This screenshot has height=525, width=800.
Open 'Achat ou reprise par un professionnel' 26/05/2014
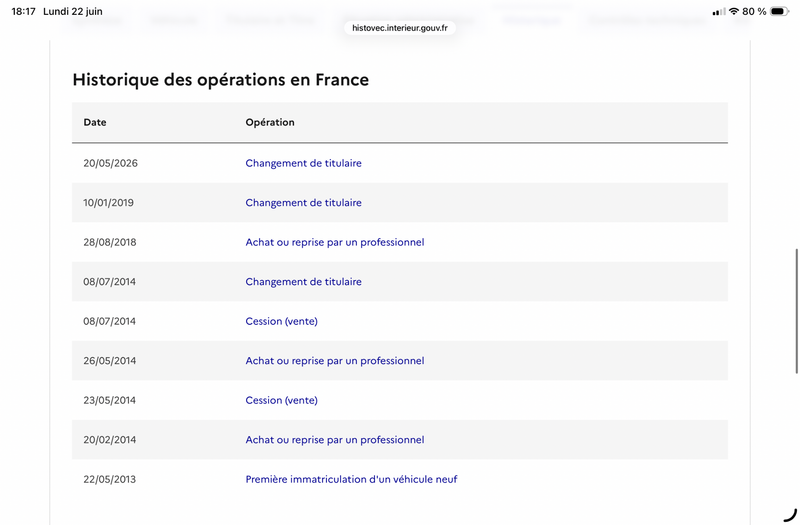(x=335, y=361)
